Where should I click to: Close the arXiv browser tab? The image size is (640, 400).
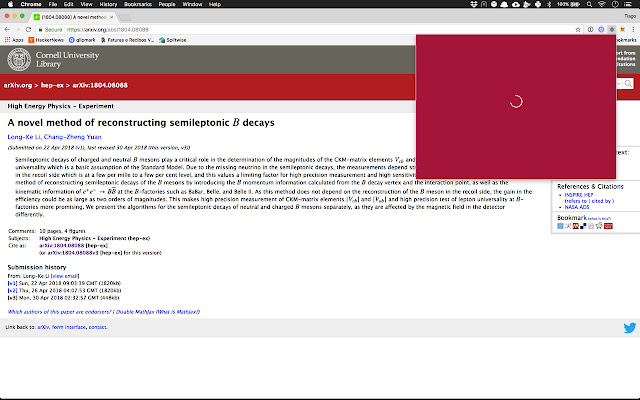coord(111,17)
